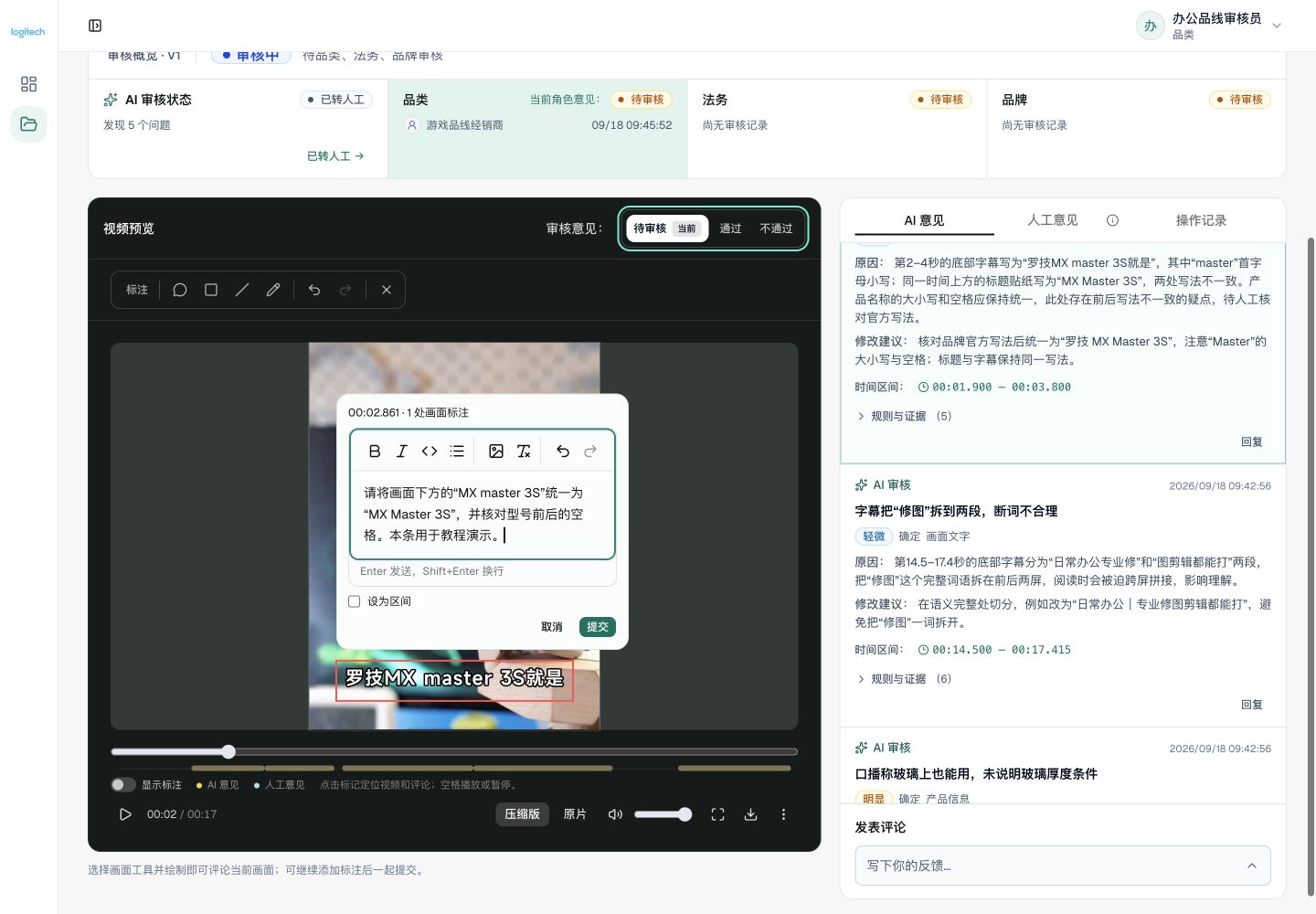
Task: Open the 品牌 review card
Action: pyautogui.click(x=1136, y=128)
